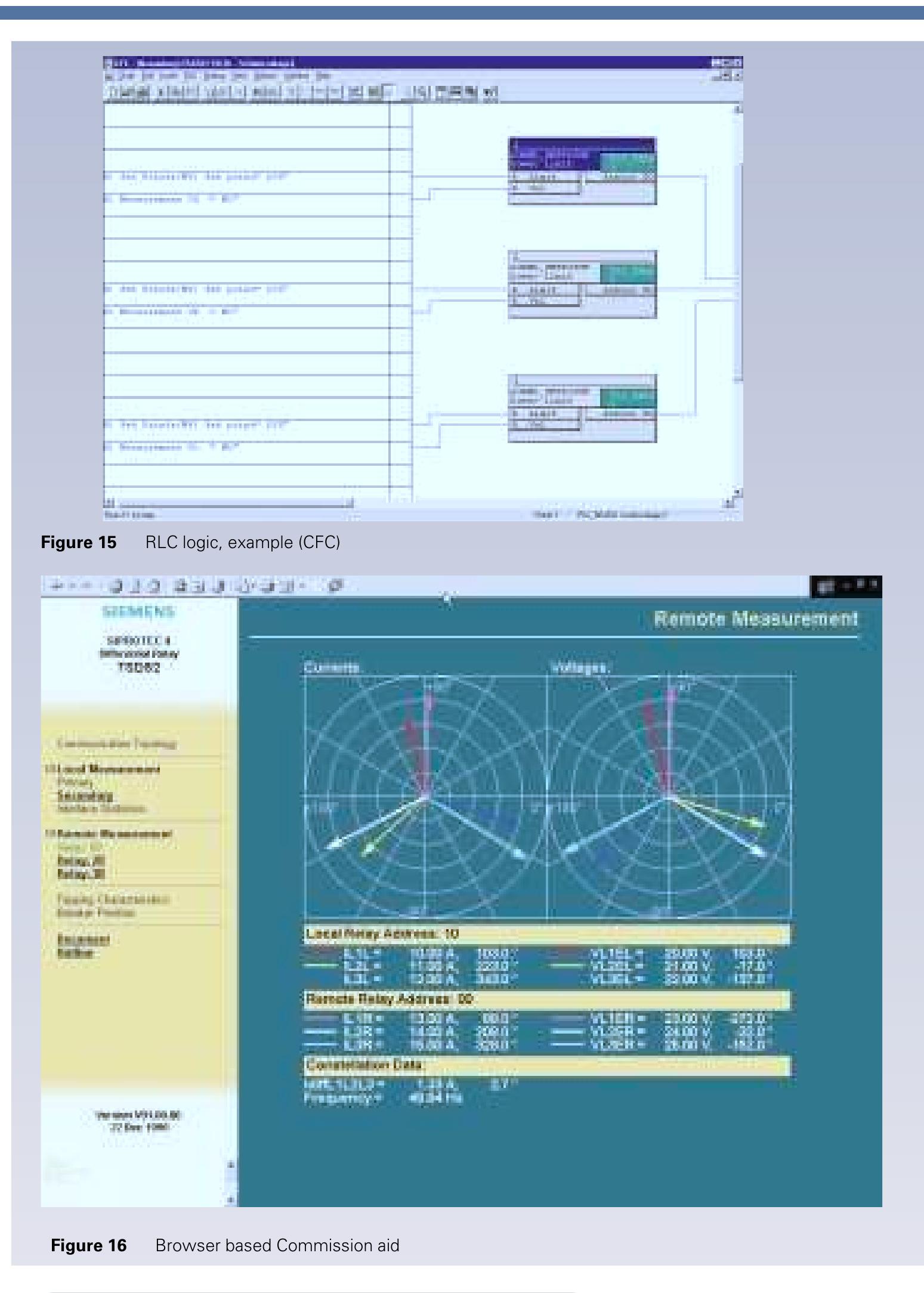Click the CFC window title bar icon

pos(108,63)
